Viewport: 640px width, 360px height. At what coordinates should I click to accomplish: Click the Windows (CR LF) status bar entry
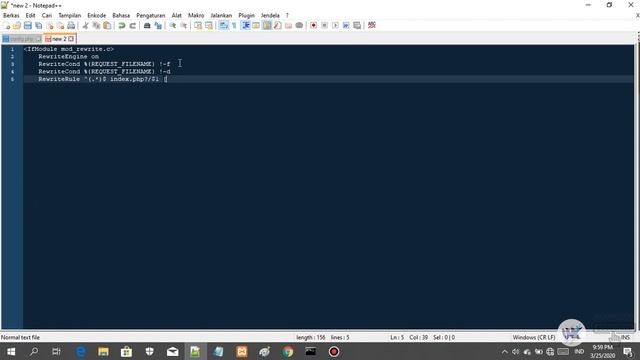coord(534,338)
